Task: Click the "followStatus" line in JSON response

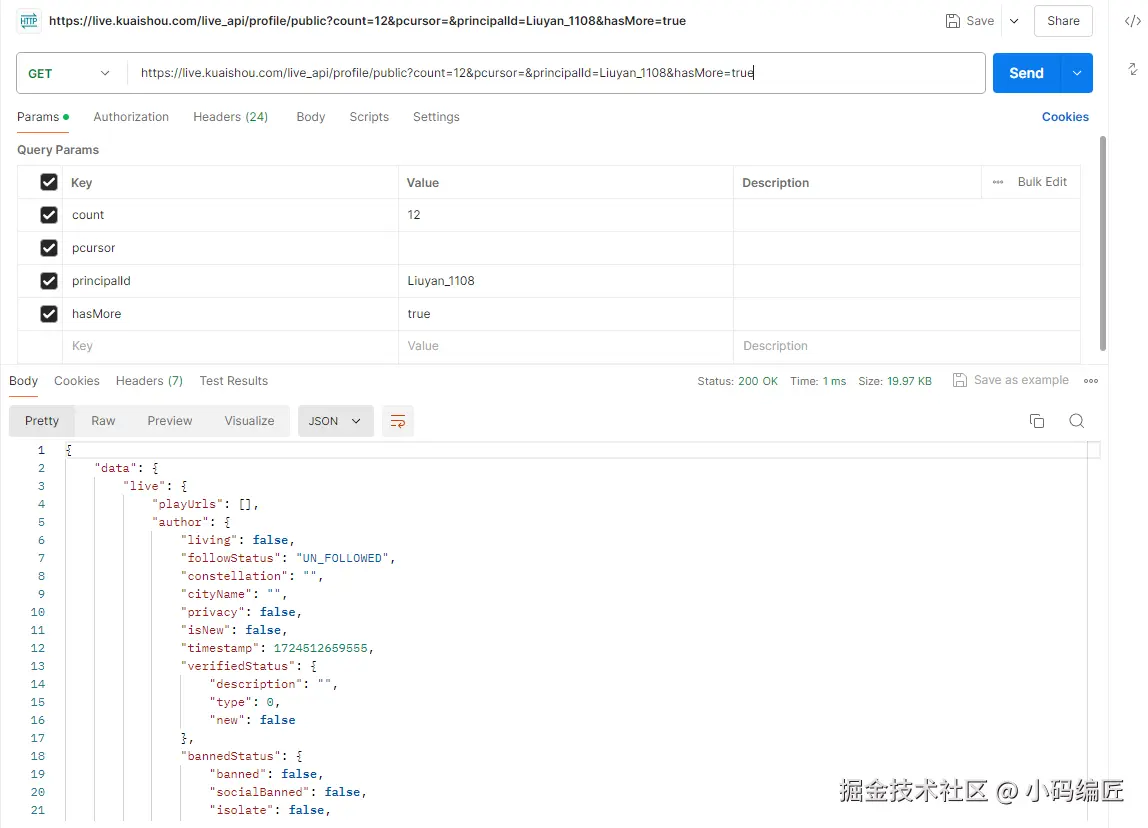Action: click(288, 558)
